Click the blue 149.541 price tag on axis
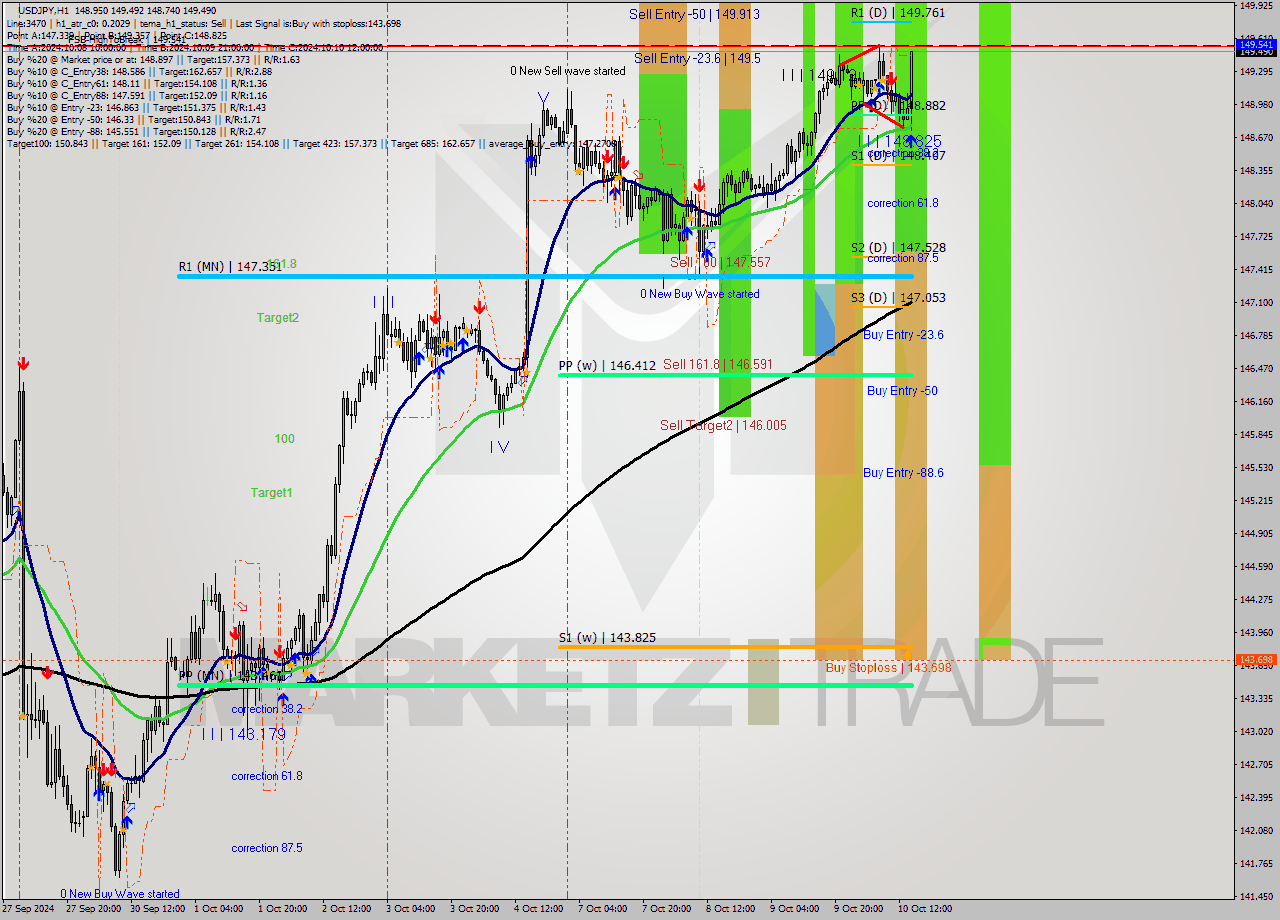Image resolution: width=1280 pixels, height=920 pixels. pyautogui.click(x=1257, y=45)
